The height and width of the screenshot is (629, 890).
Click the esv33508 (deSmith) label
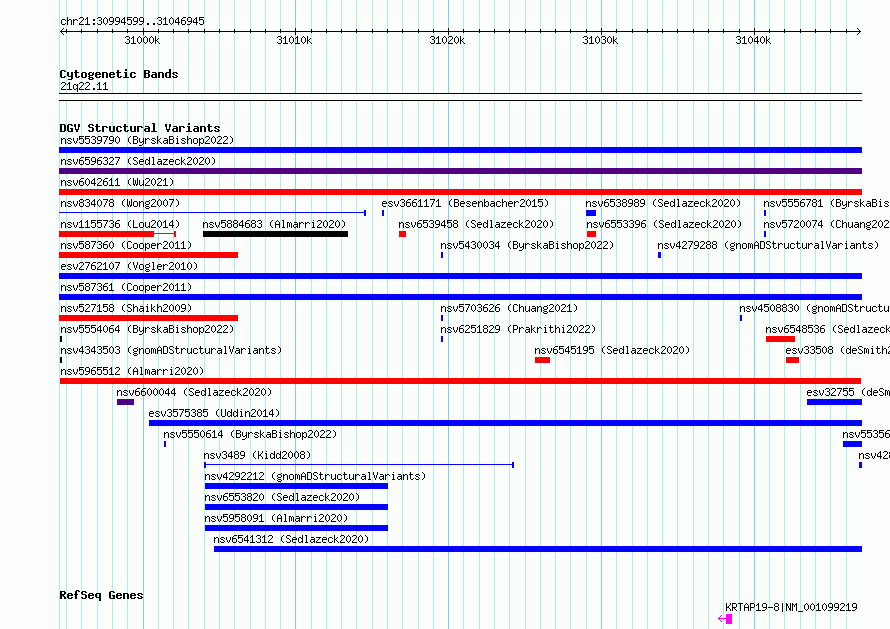838,350
